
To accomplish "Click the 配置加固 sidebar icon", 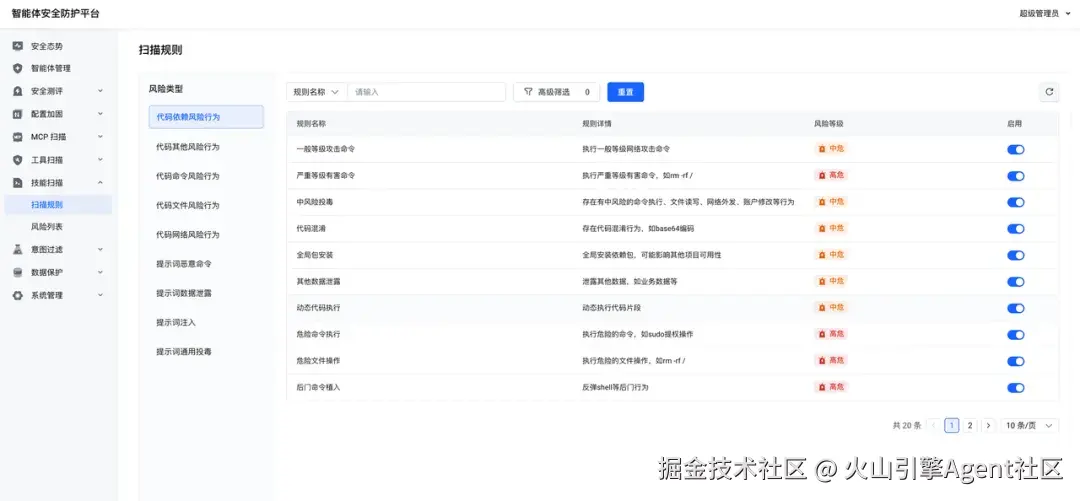I will tap(18, 114).
